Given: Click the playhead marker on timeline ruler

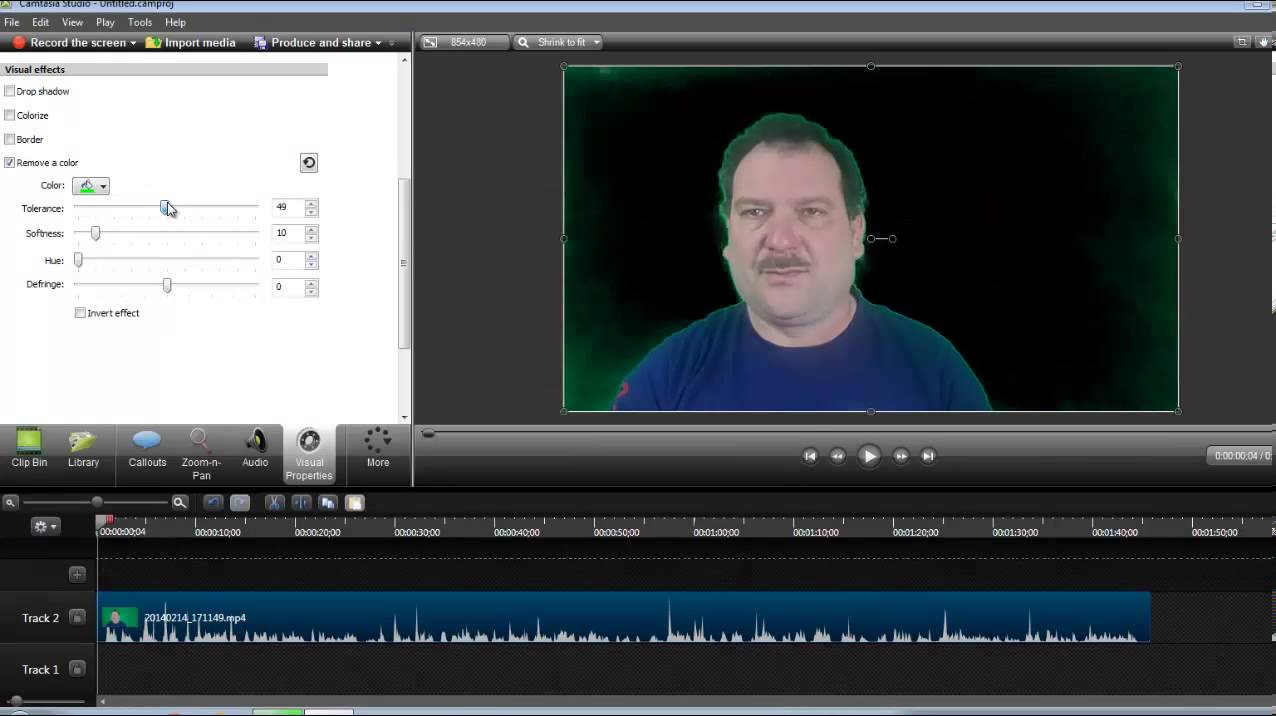Looking at the screenshot, I should coord(109,520).
